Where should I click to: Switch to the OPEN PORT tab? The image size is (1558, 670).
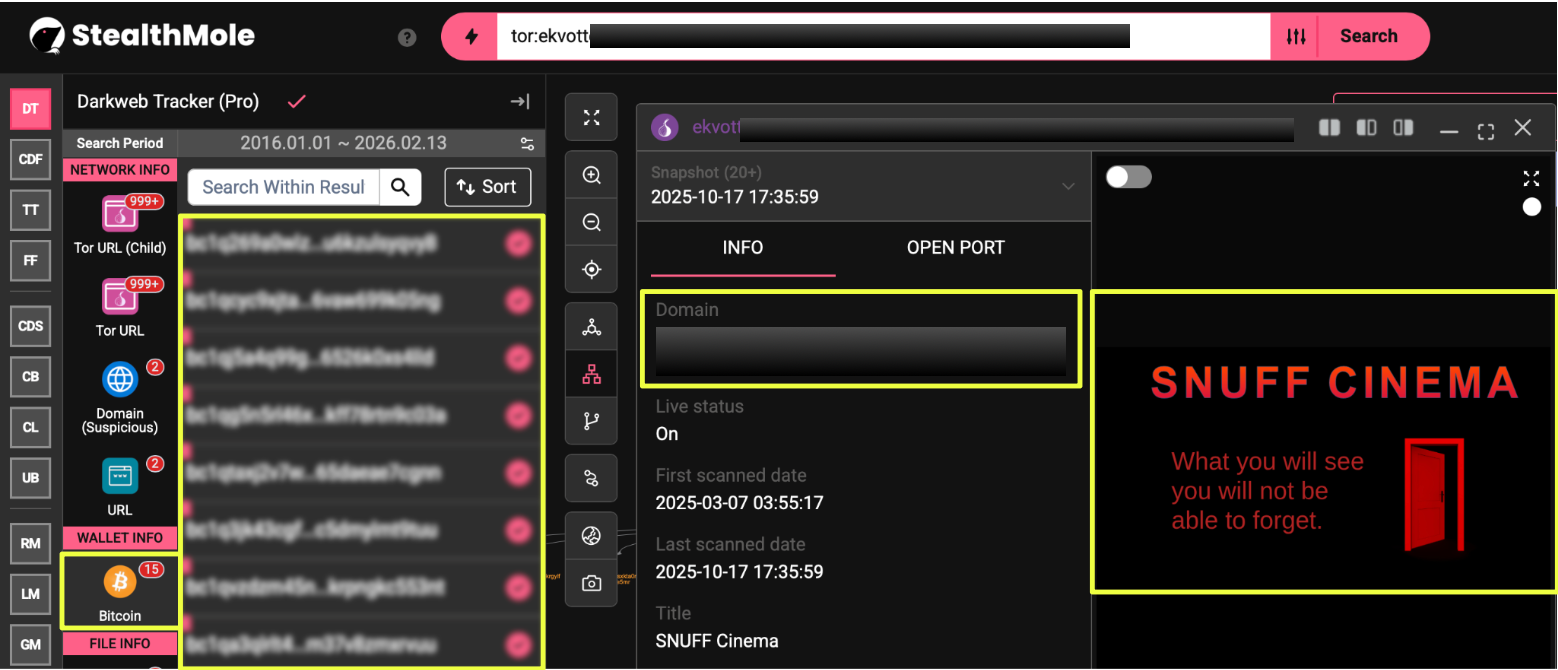click(955, 248)
